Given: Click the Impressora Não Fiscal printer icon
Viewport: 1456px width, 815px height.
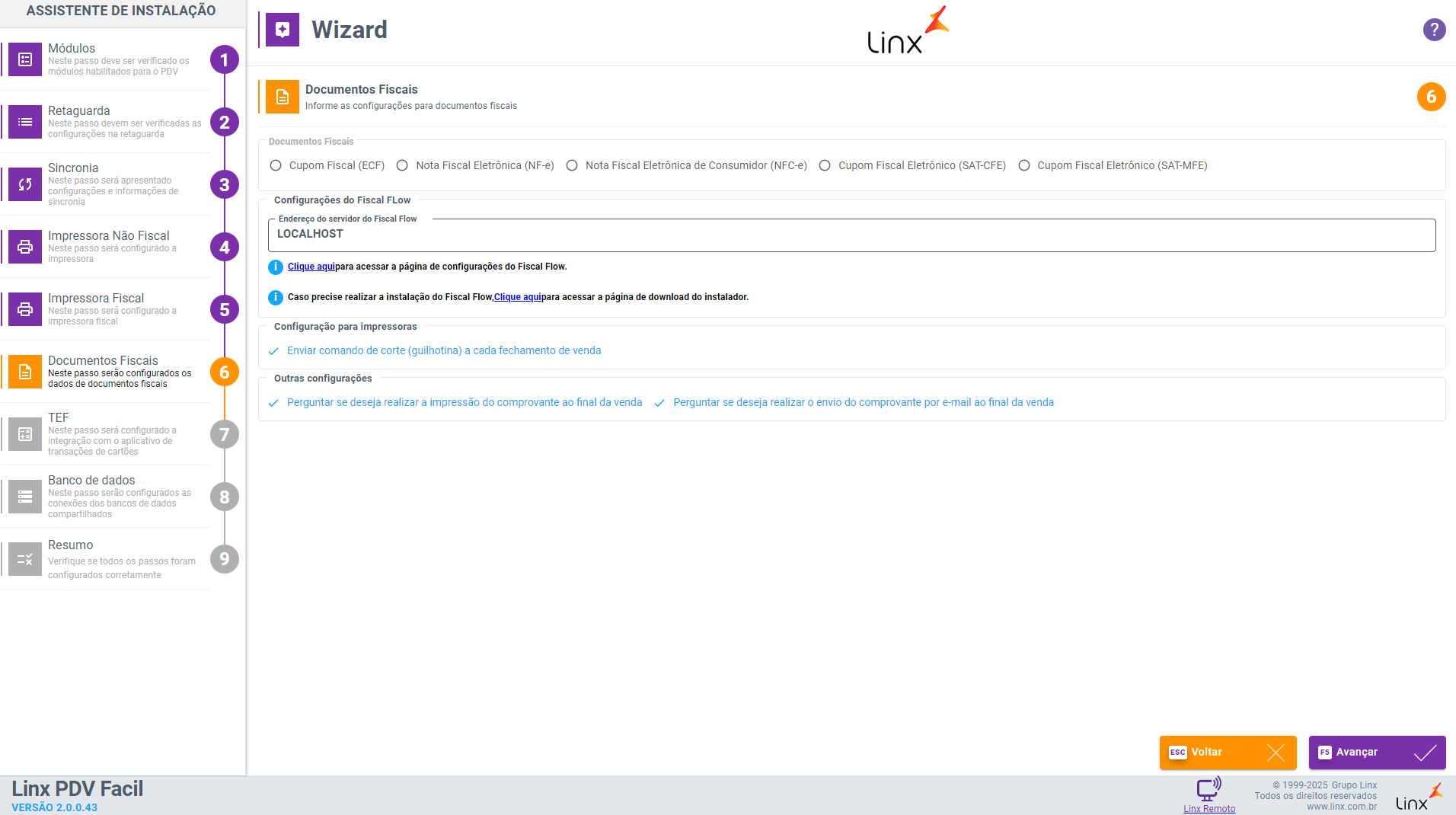Looking at the screenshot, I should tap(25, 247).
